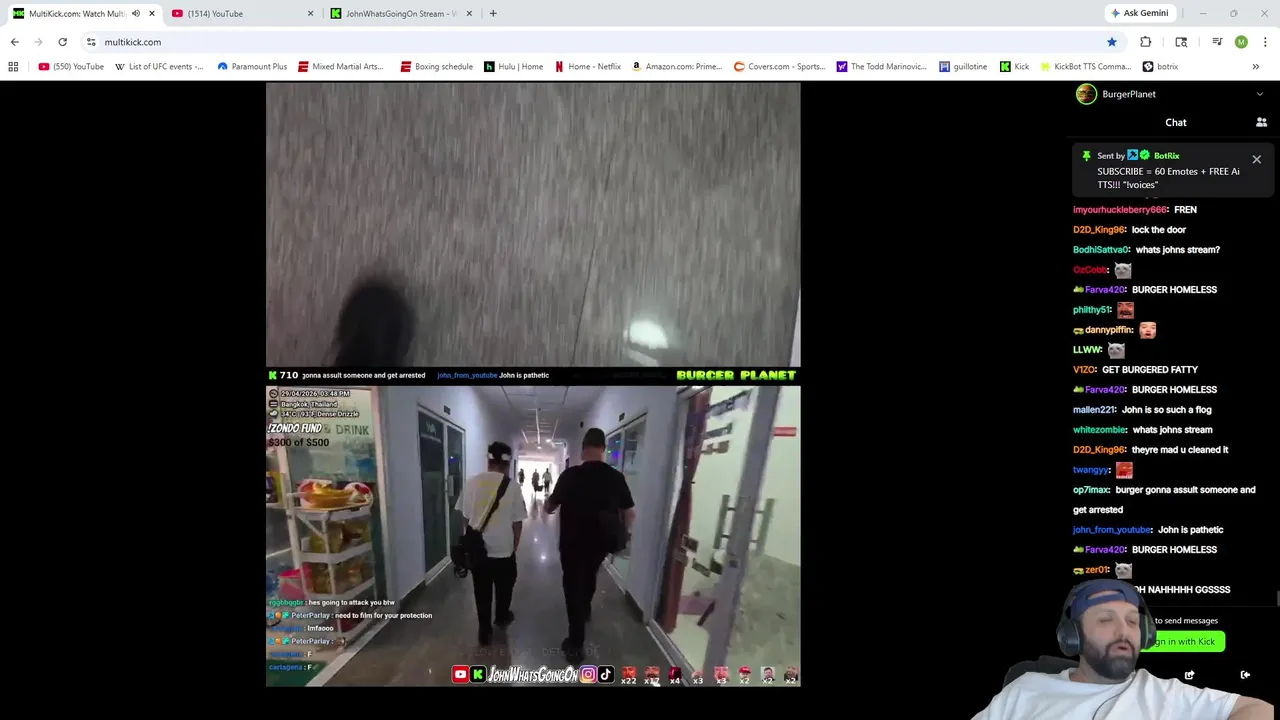Image resolution: width=1280 pixels, height=720 pixels.
Task: Open the Kick bookmark
Action: pyautogui.click(x=1014, y=67)
